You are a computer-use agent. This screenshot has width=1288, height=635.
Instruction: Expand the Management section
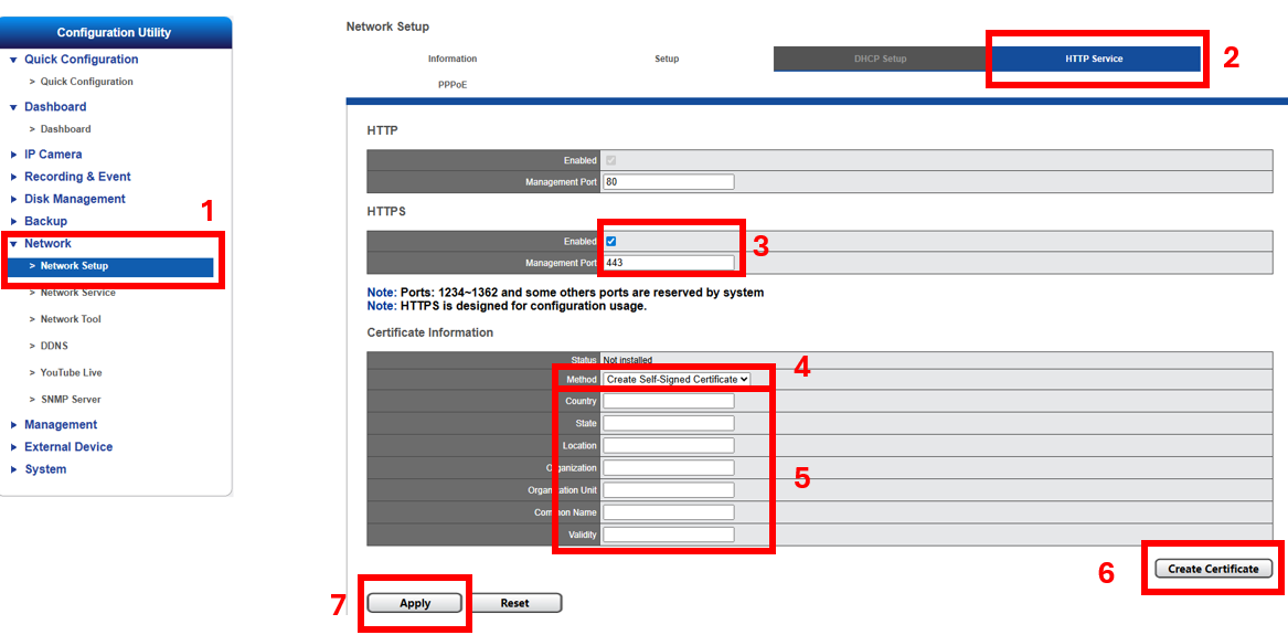click(60, 424)
